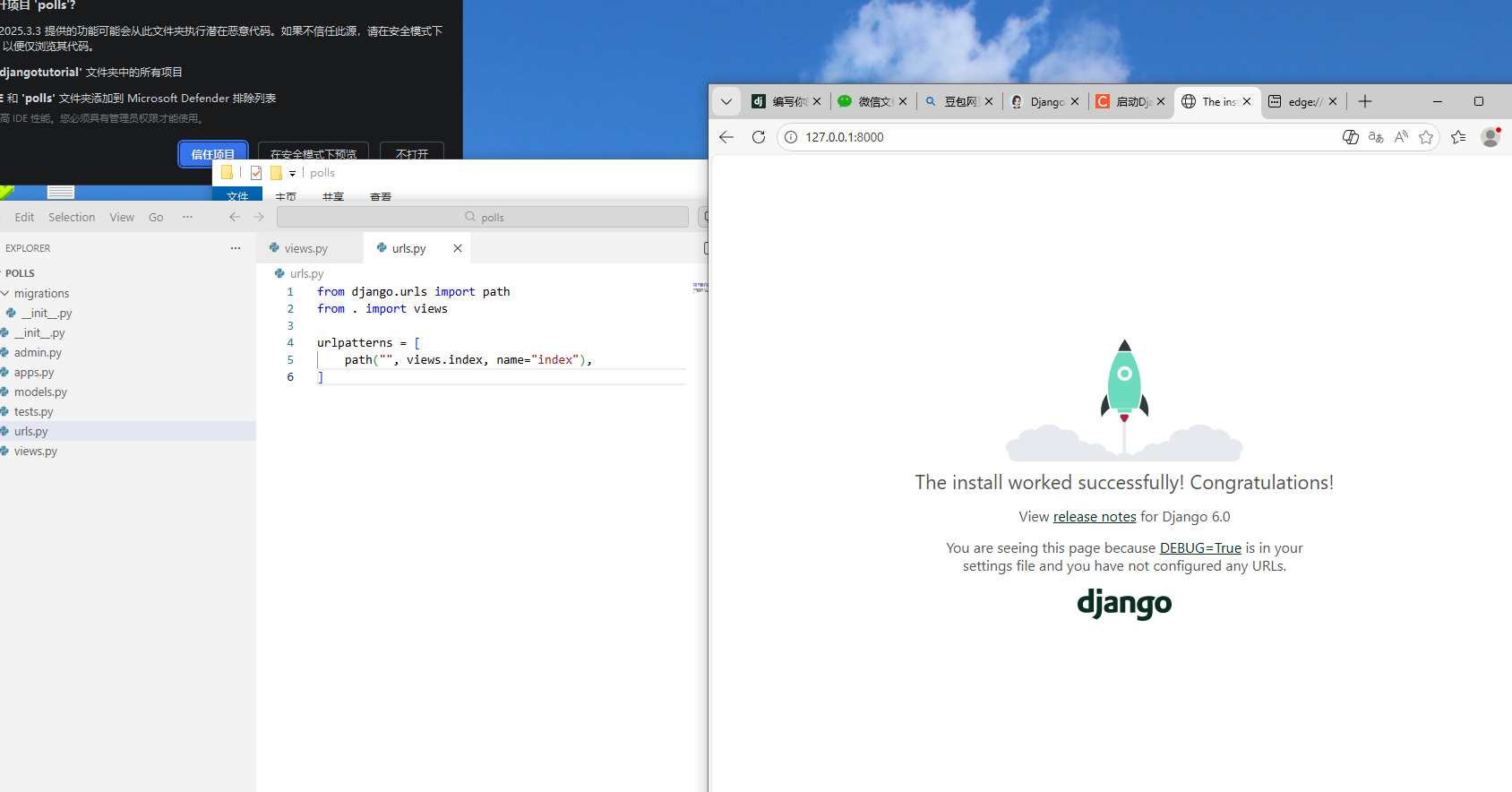Click the Django rocket illustration
The height and width of the screenshot is (792, 1512).
point(1124,400)
